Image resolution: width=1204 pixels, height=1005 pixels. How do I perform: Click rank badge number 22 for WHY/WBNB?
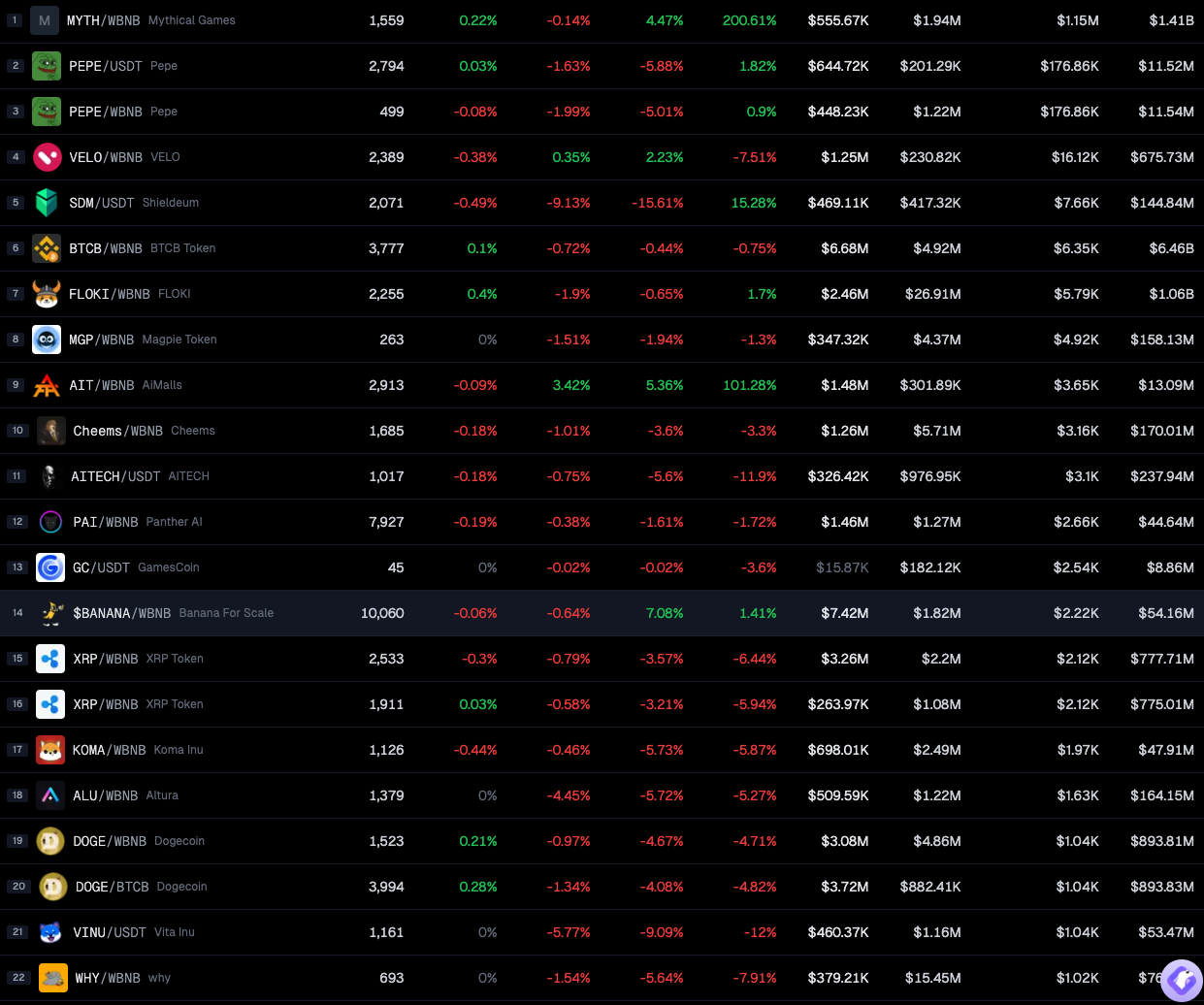18,978
